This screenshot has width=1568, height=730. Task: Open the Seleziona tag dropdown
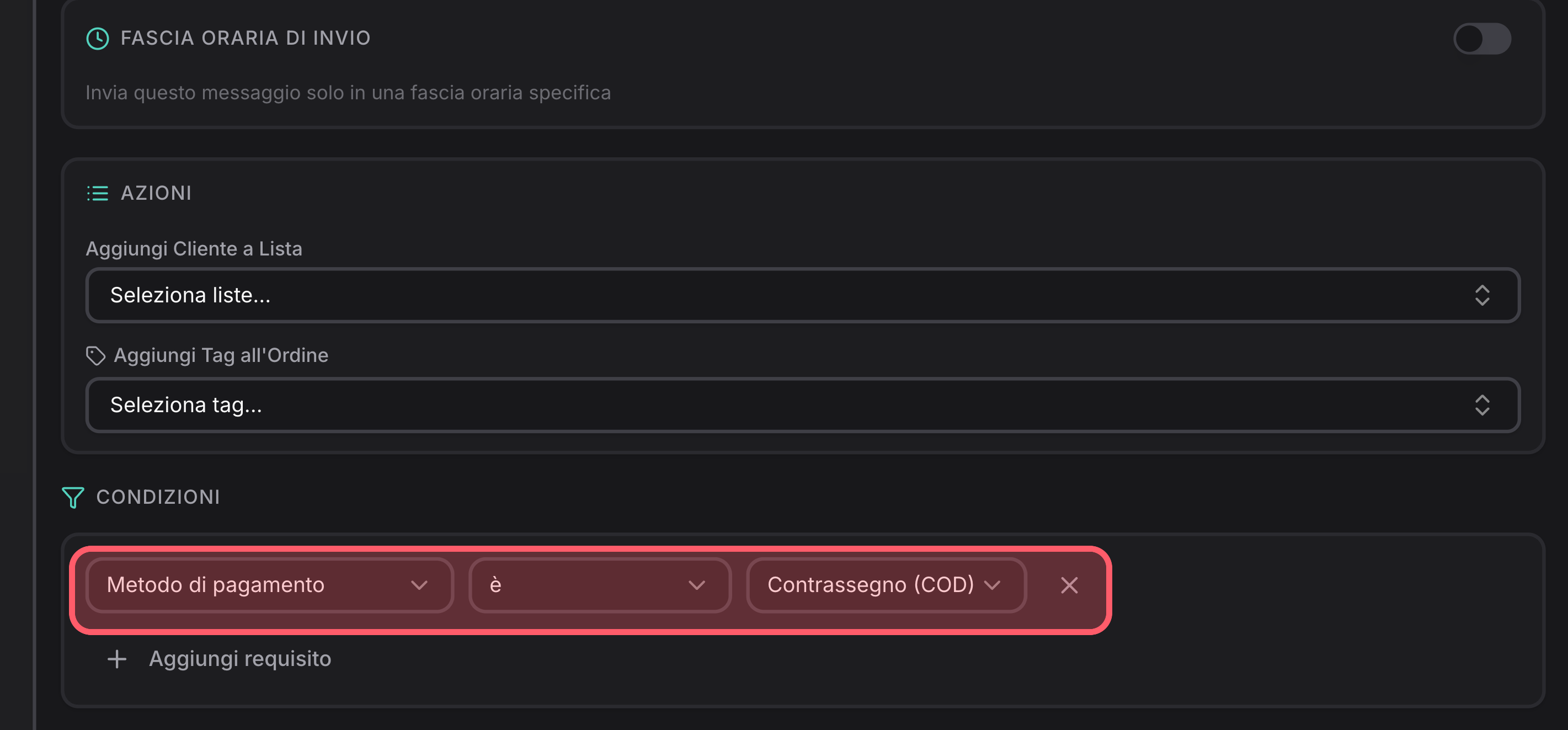pyautogui.click(x=802, y=405)
